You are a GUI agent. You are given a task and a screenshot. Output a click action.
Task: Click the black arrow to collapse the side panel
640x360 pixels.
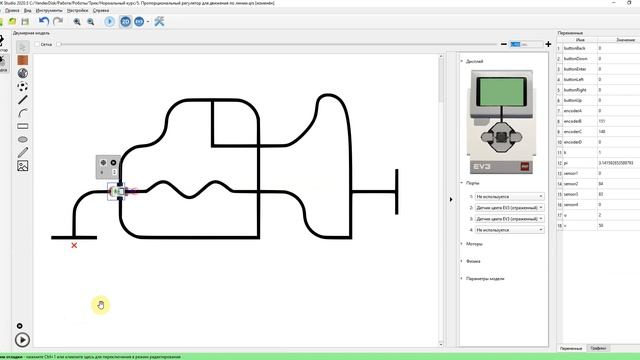451,200
